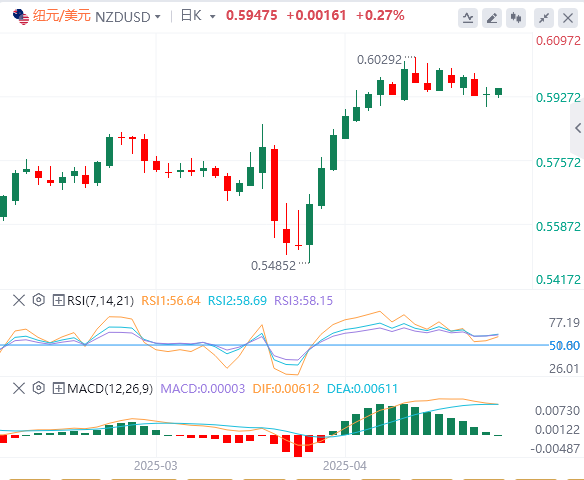Click the high marker 0.60292
The height and width of the screenshot is (480, 584).
tap(379, 60)
